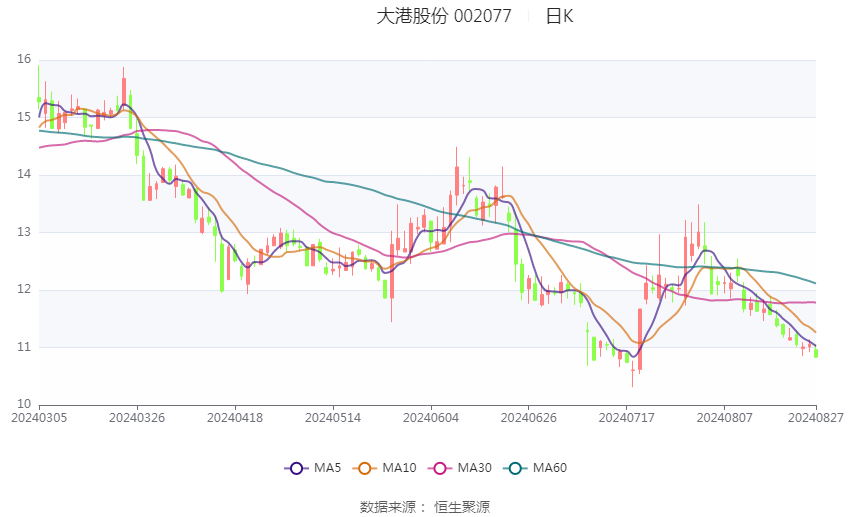The width and height of the screenshot is (850, 517).
Task: Toggle the MA10 orange legend circle icon
Action: [x=364, y=468]
